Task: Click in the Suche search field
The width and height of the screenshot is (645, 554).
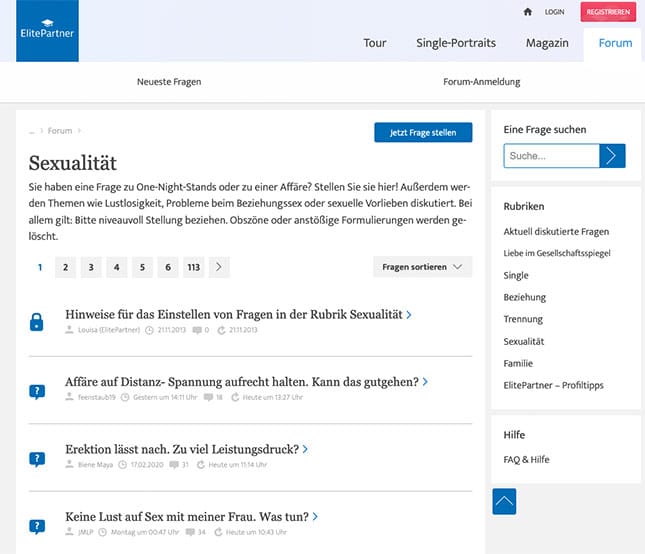Action: pos(551,156)
